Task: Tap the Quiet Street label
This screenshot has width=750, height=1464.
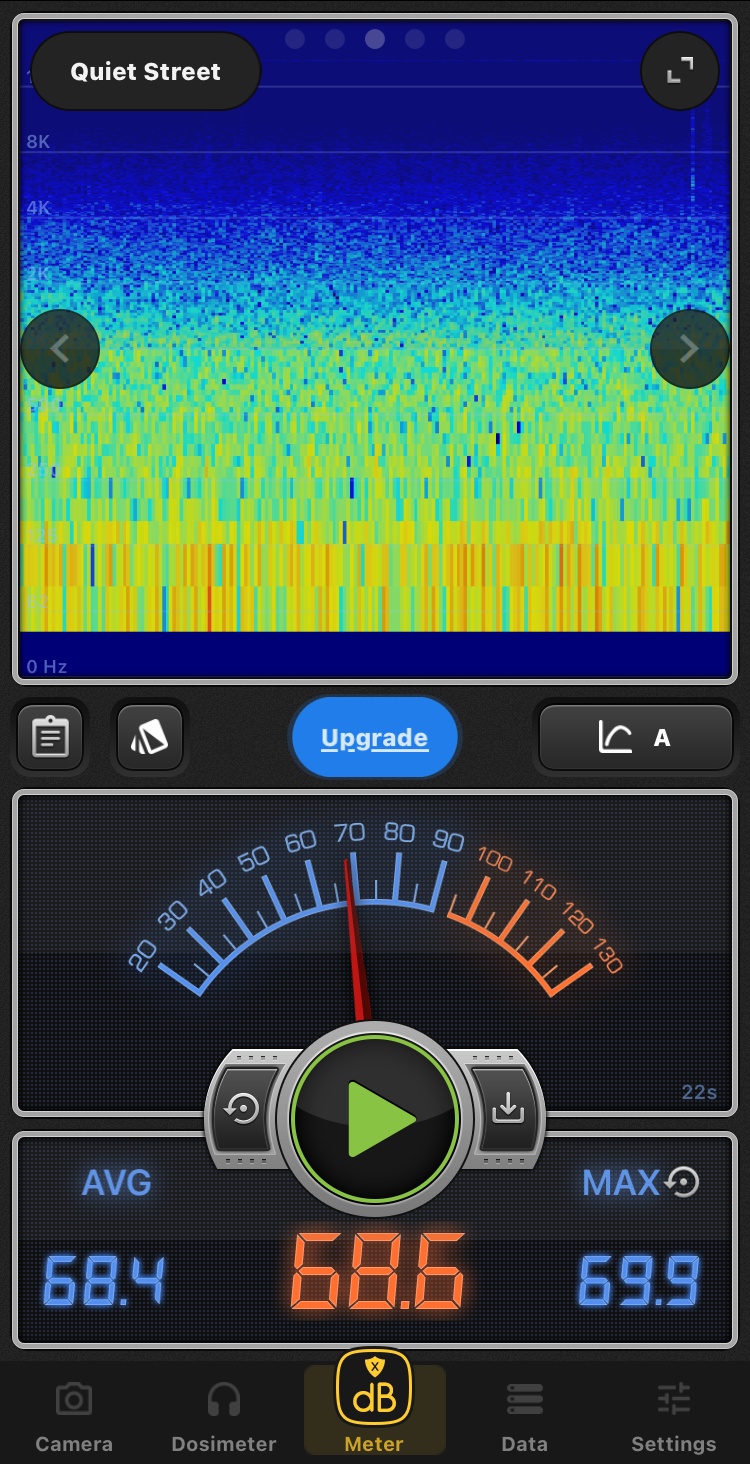Action: point(146,72)
